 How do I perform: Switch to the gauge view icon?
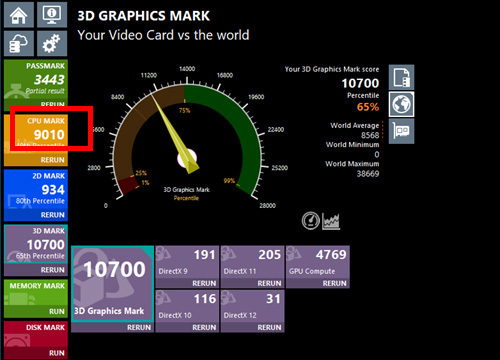click(310, 221)
